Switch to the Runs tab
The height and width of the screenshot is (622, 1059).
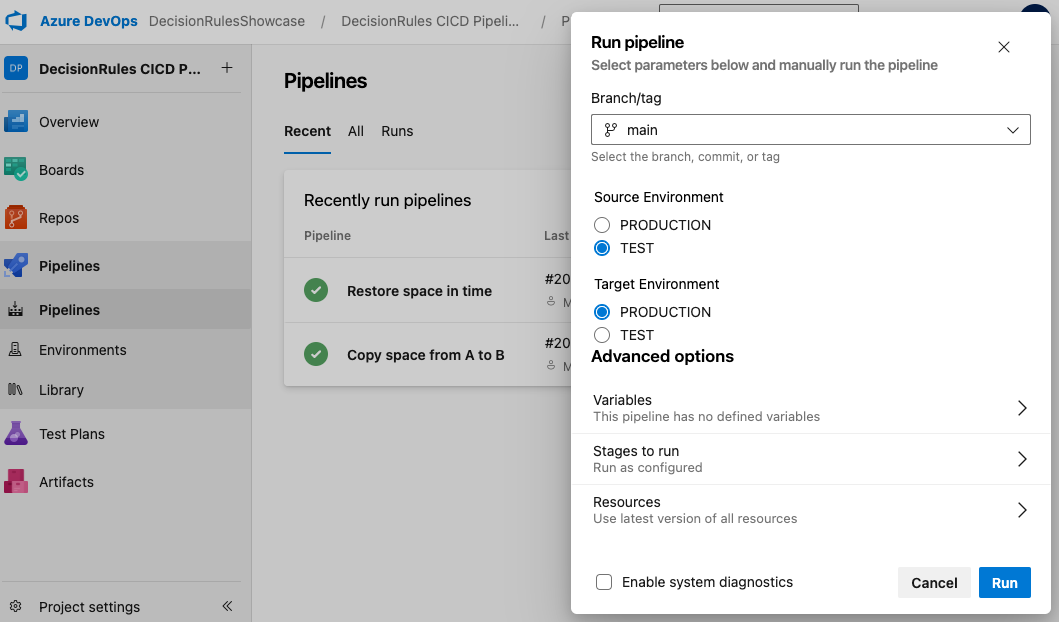[x=397, y=131]
